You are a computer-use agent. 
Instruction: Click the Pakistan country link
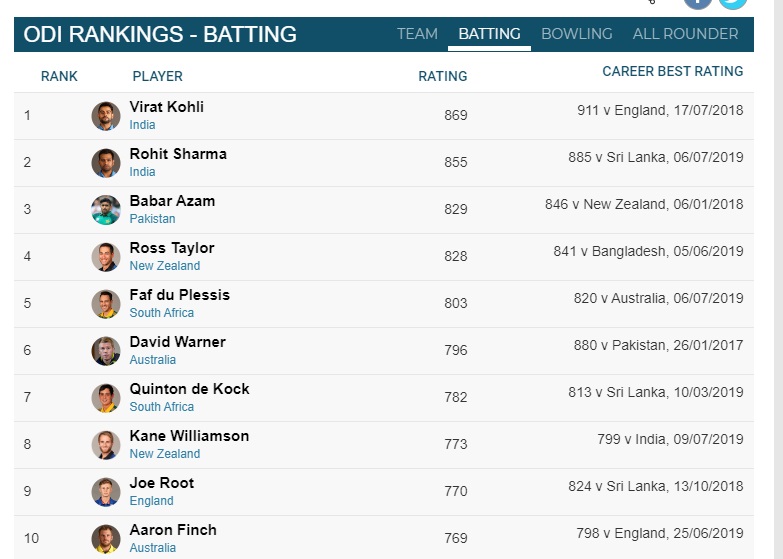(152, 219)
